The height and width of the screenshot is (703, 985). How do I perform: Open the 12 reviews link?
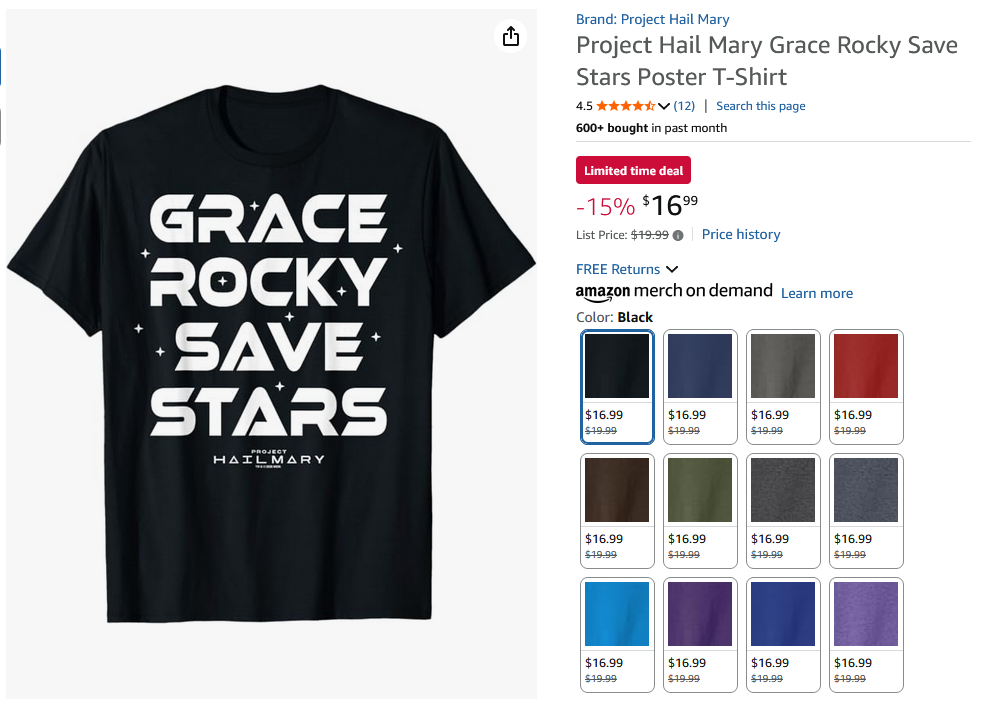point(684,106)
